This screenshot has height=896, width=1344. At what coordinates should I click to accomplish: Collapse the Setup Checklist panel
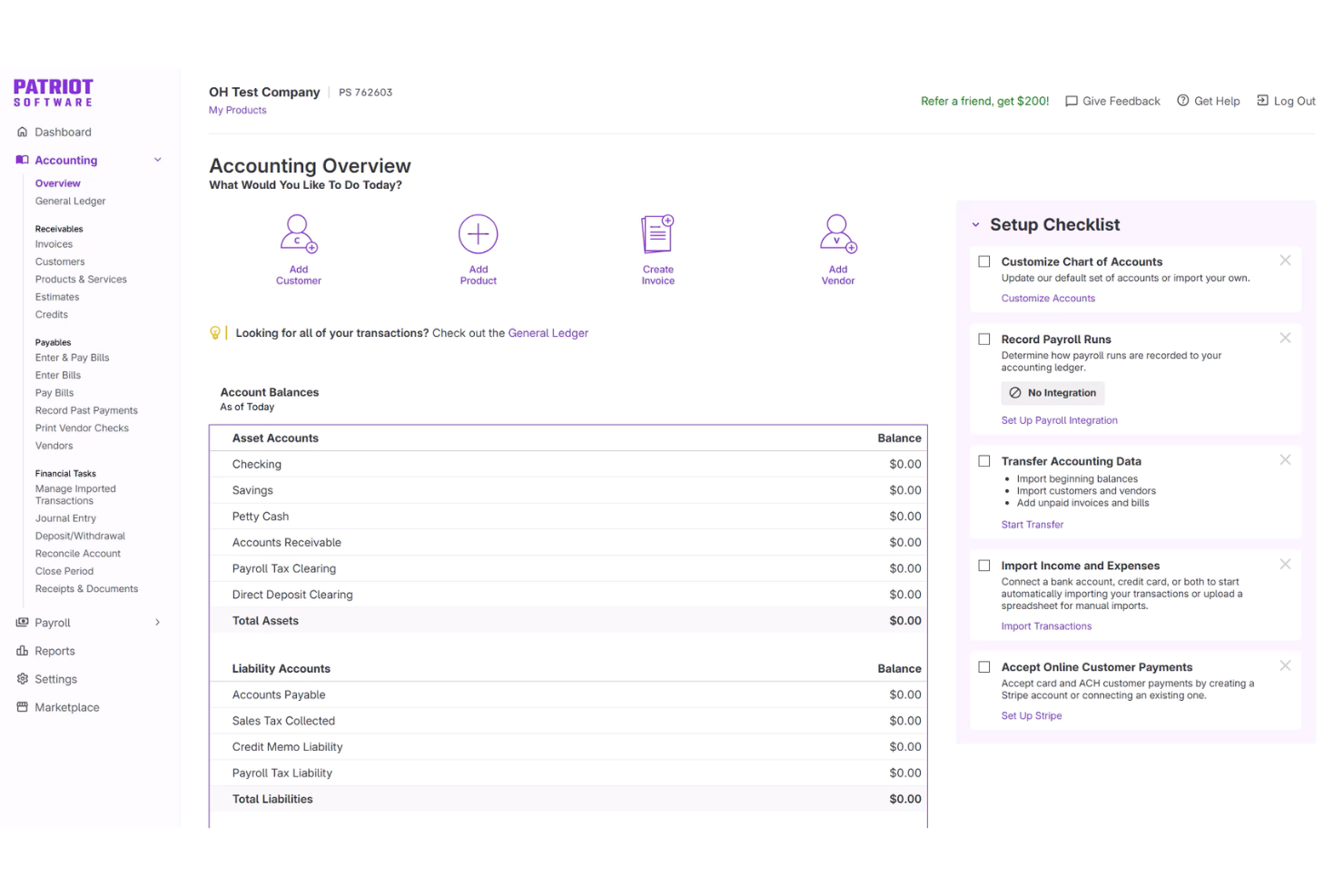tap(976, 224)
